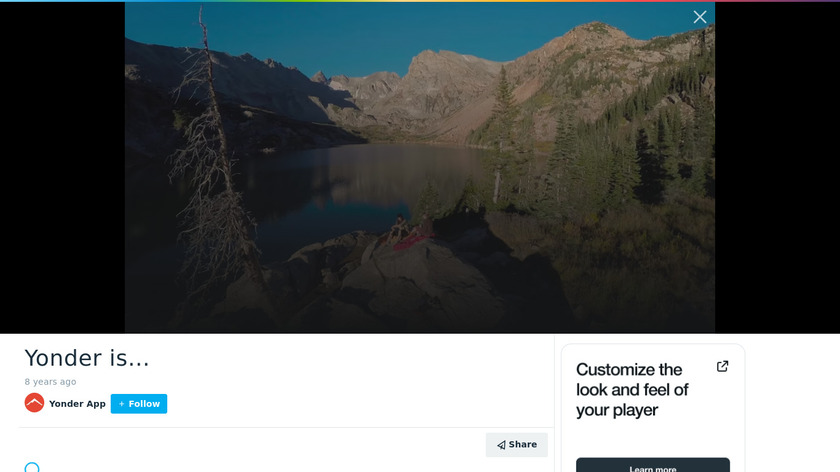This screenshot has height=472, width=840.
Task: Click the empty area of the player promo card
Action: click(x=652, y=438)
